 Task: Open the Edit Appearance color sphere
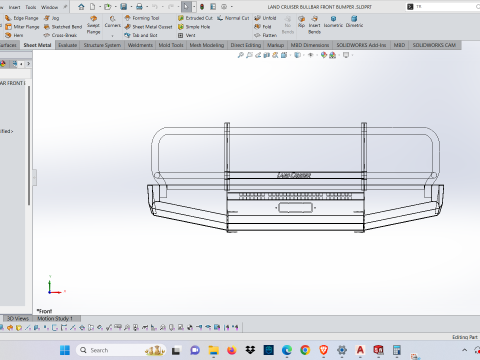click(323, 55)
